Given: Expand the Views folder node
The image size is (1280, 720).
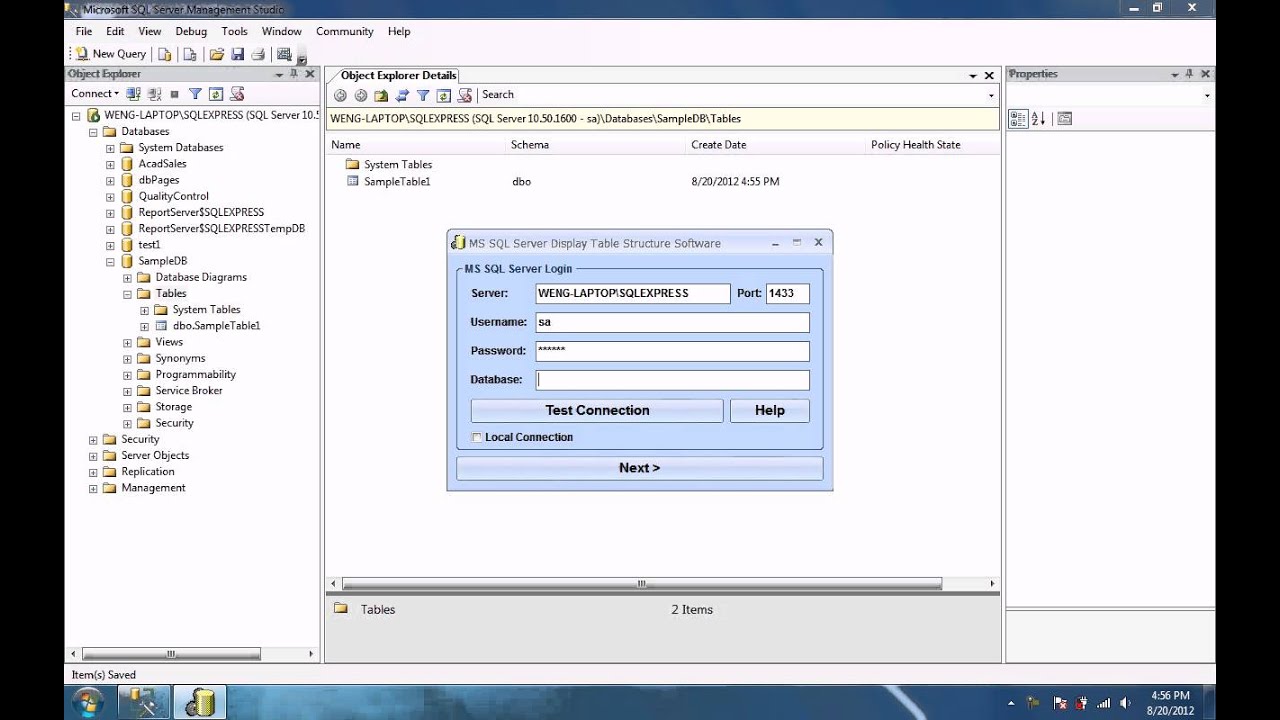Looking at the screenshot, I should pos(127,343).
